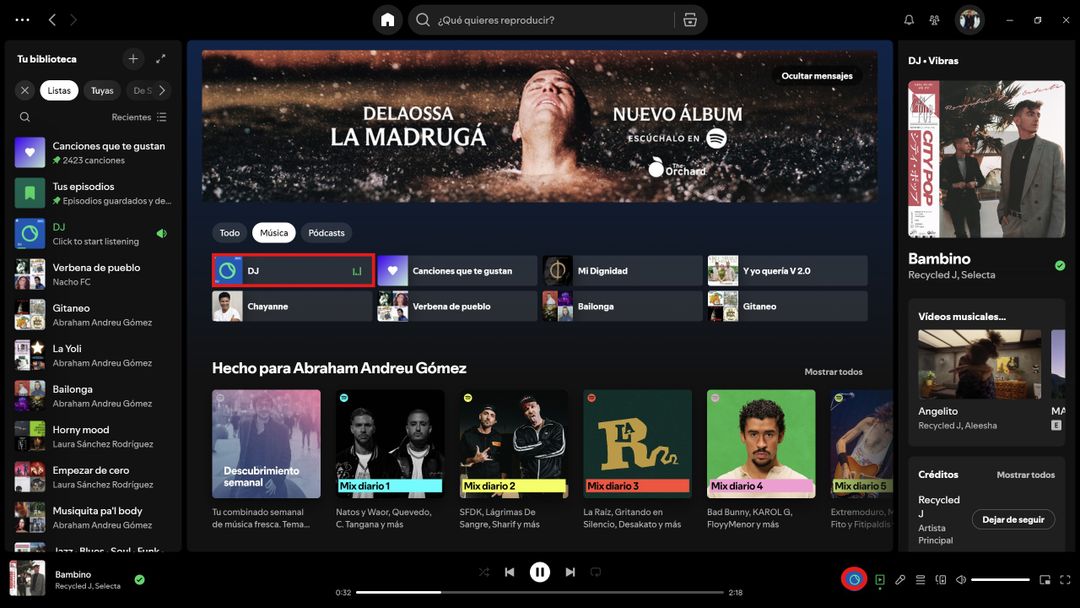Screen dimensions: 1080x608
Task: Open the Connect to a device icon
Action: point(940,579)
